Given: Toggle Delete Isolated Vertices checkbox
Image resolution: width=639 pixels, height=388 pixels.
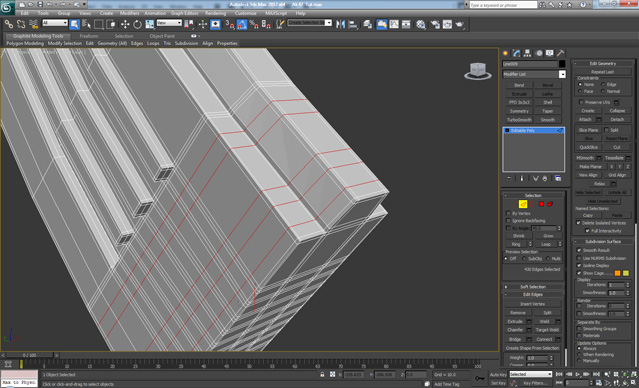Looking at the screenshot, I should (578, 223).
